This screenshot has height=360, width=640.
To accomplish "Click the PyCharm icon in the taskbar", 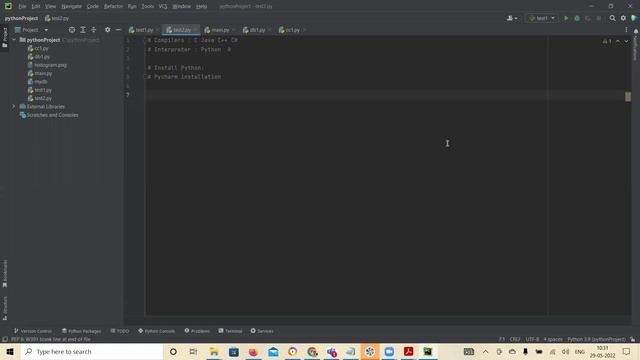I will [x=427, y=351].
